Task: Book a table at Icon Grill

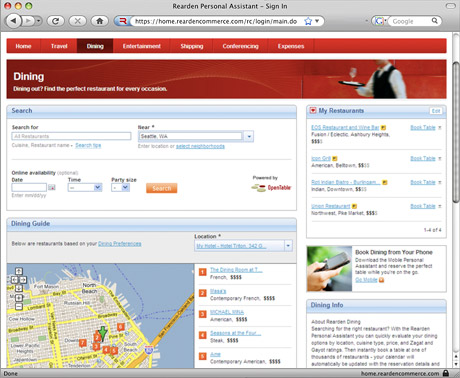Action: coord(423,158)
